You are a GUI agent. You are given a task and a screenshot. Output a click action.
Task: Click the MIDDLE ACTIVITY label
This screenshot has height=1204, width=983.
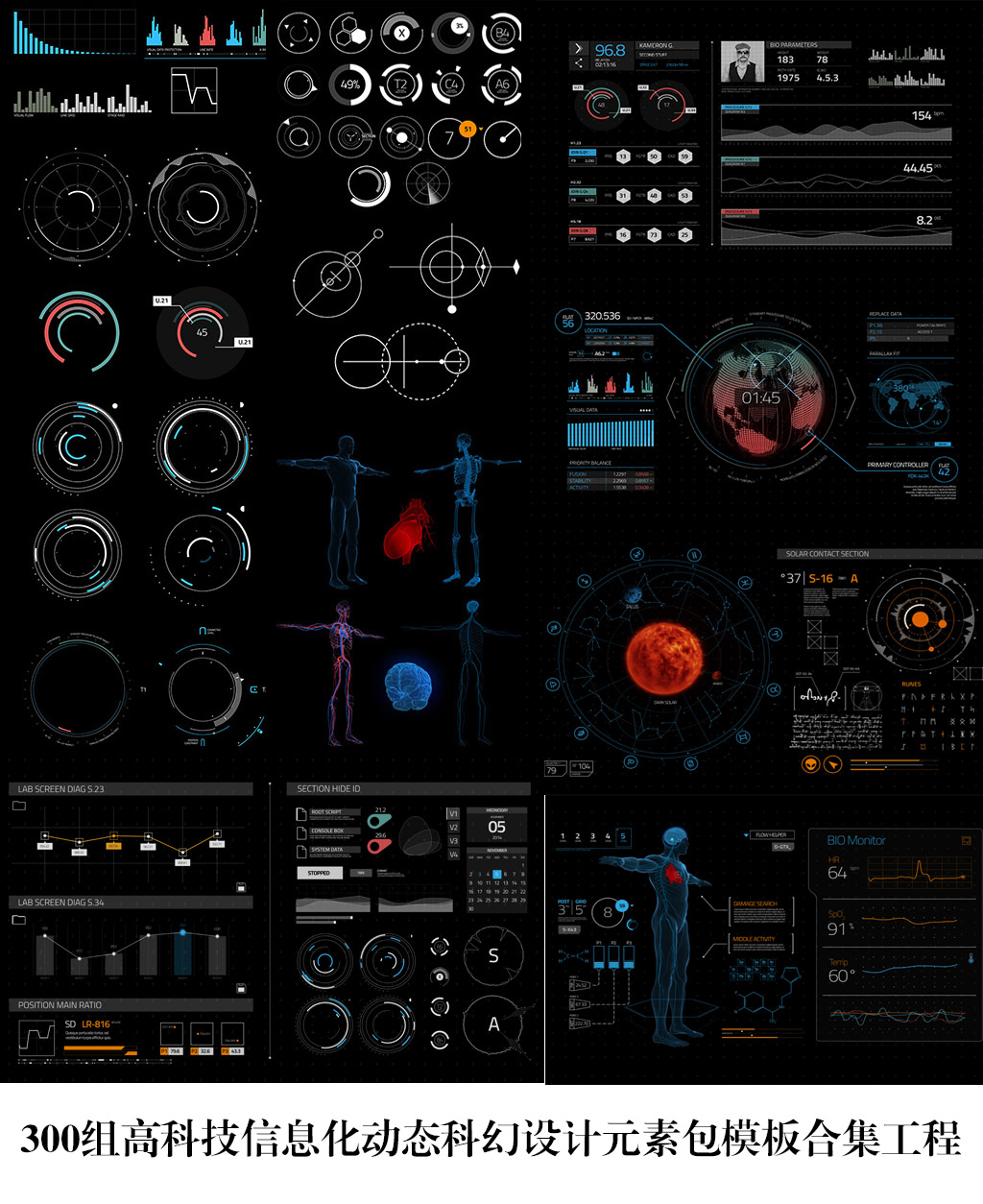point(754,939)
